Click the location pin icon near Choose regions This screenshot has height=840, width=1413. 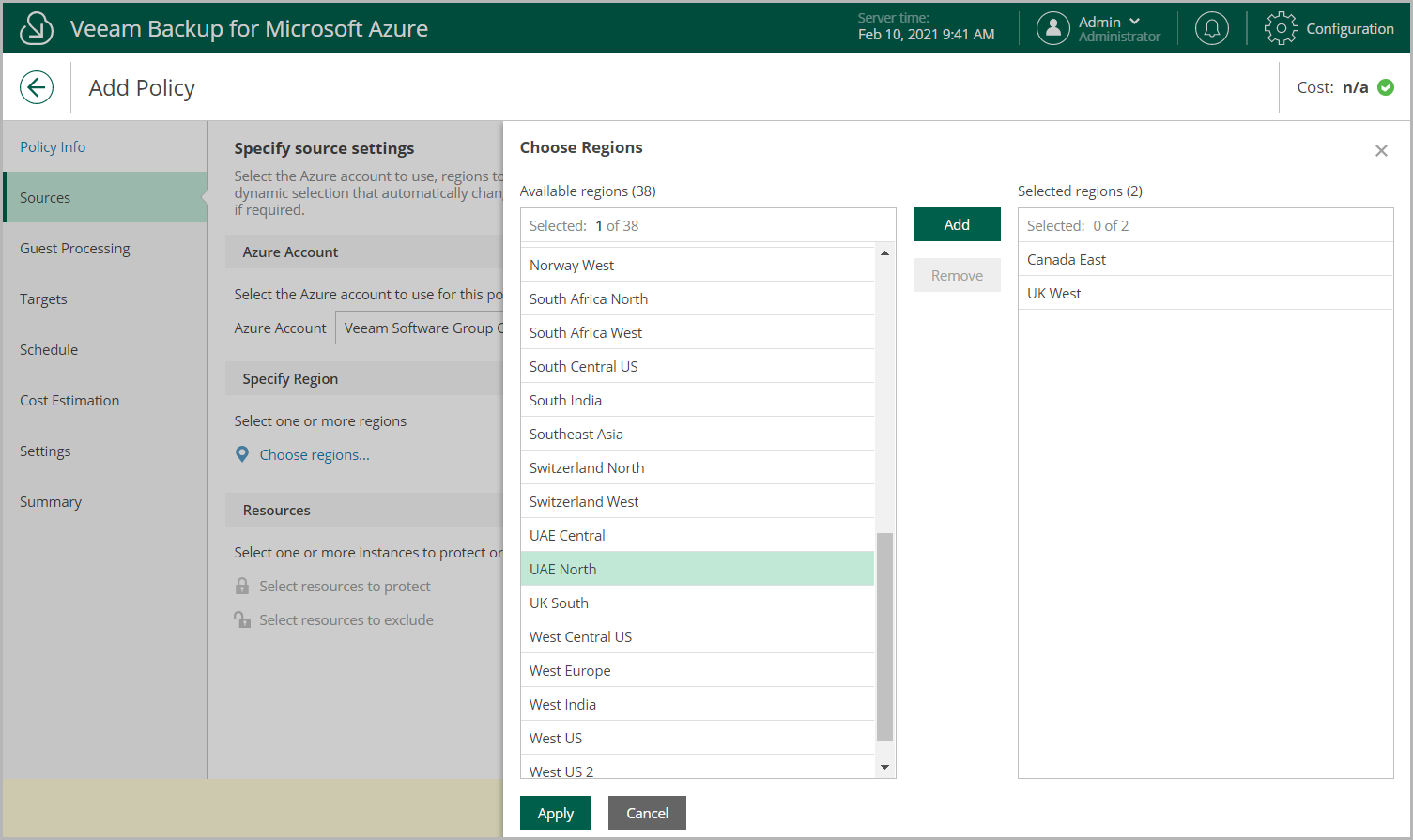point(242,454)
